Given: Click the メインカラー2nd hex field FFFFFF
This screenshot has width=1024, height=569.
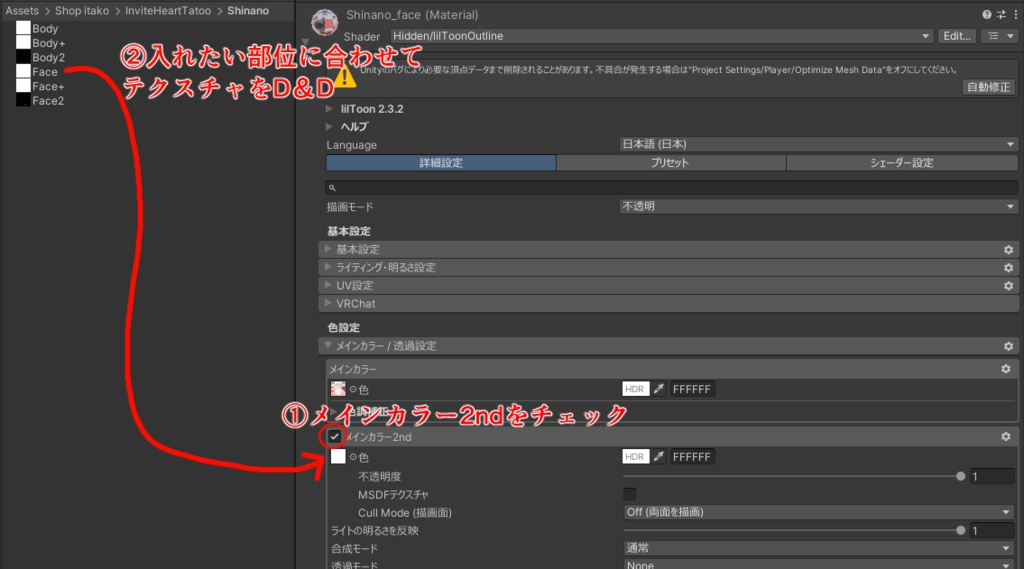Looking at the screenshot, I should pos(692,457).
